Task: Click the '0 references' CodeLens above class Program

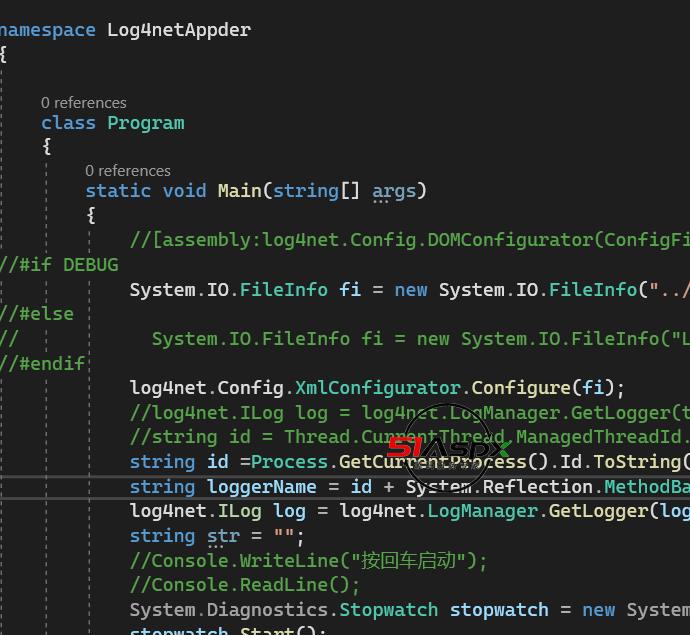Action: click(x=84, y=103)
